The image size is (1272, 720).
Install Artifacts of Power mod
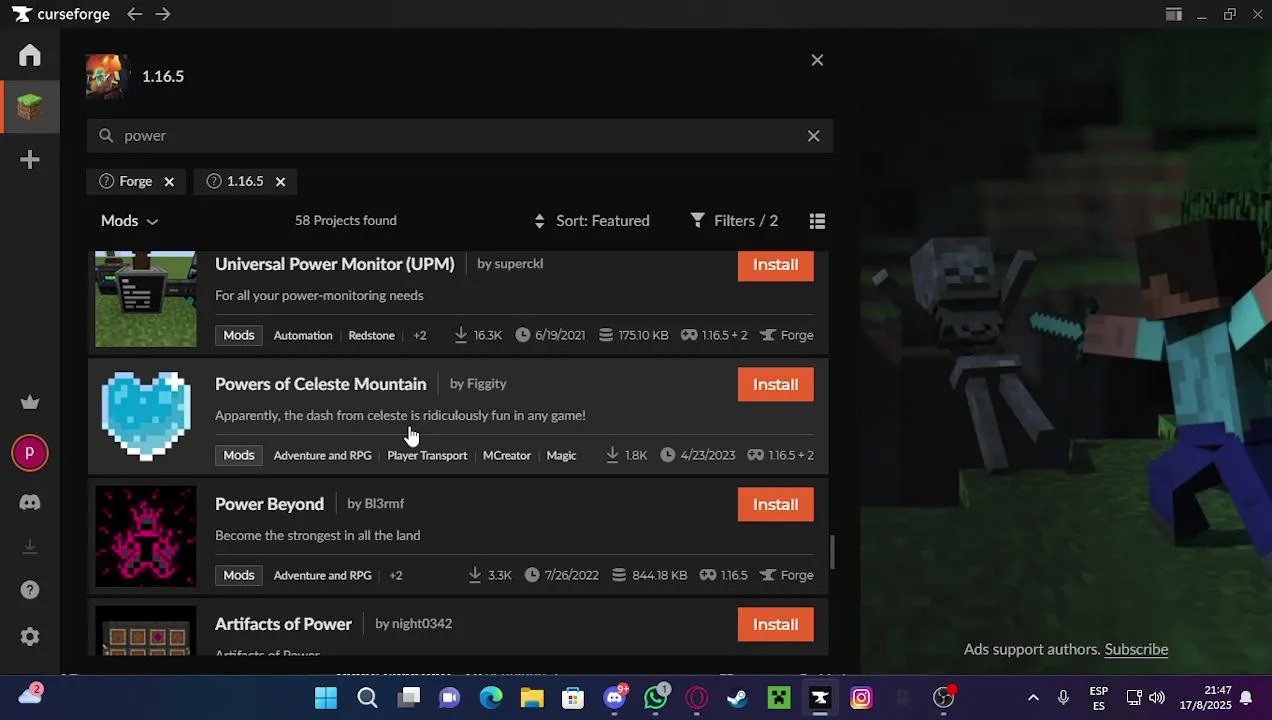coord(775,625)
